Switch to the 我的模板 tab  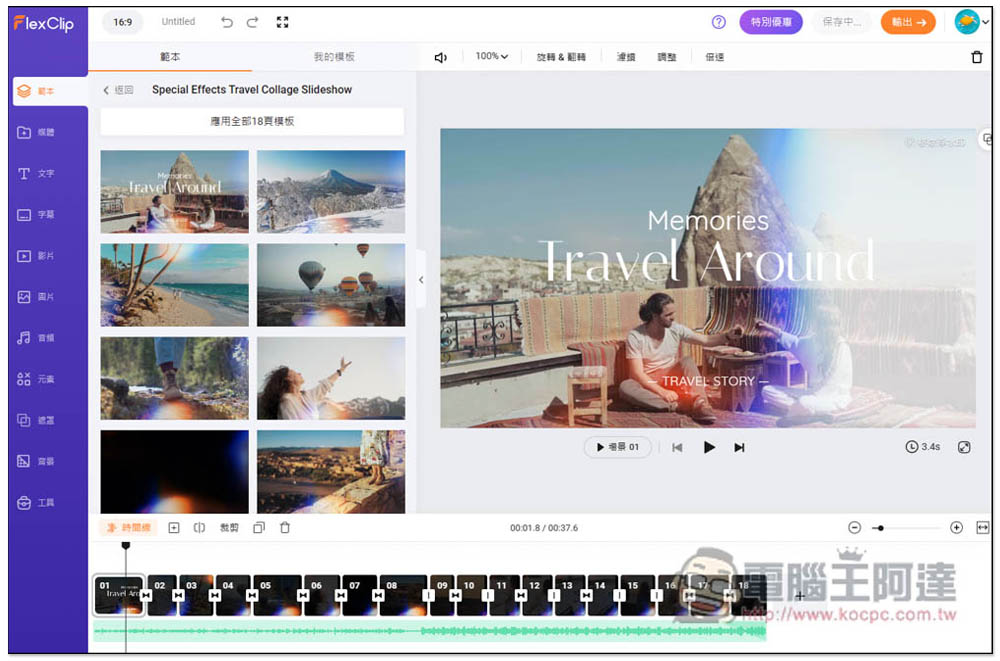click(x=334, y=57)
